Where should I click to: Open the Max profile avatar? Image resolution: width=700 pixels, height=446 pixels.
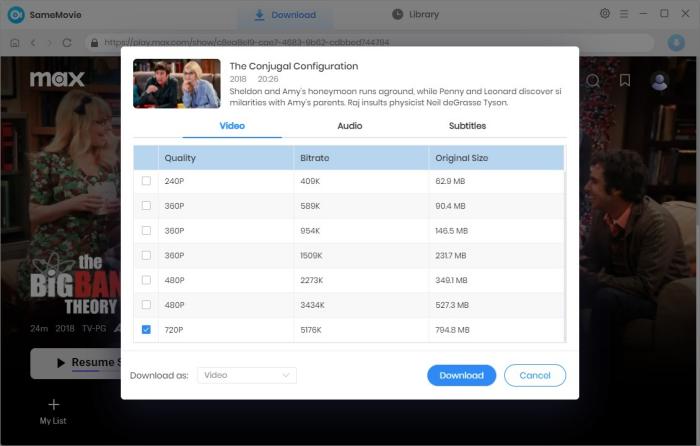659,81
